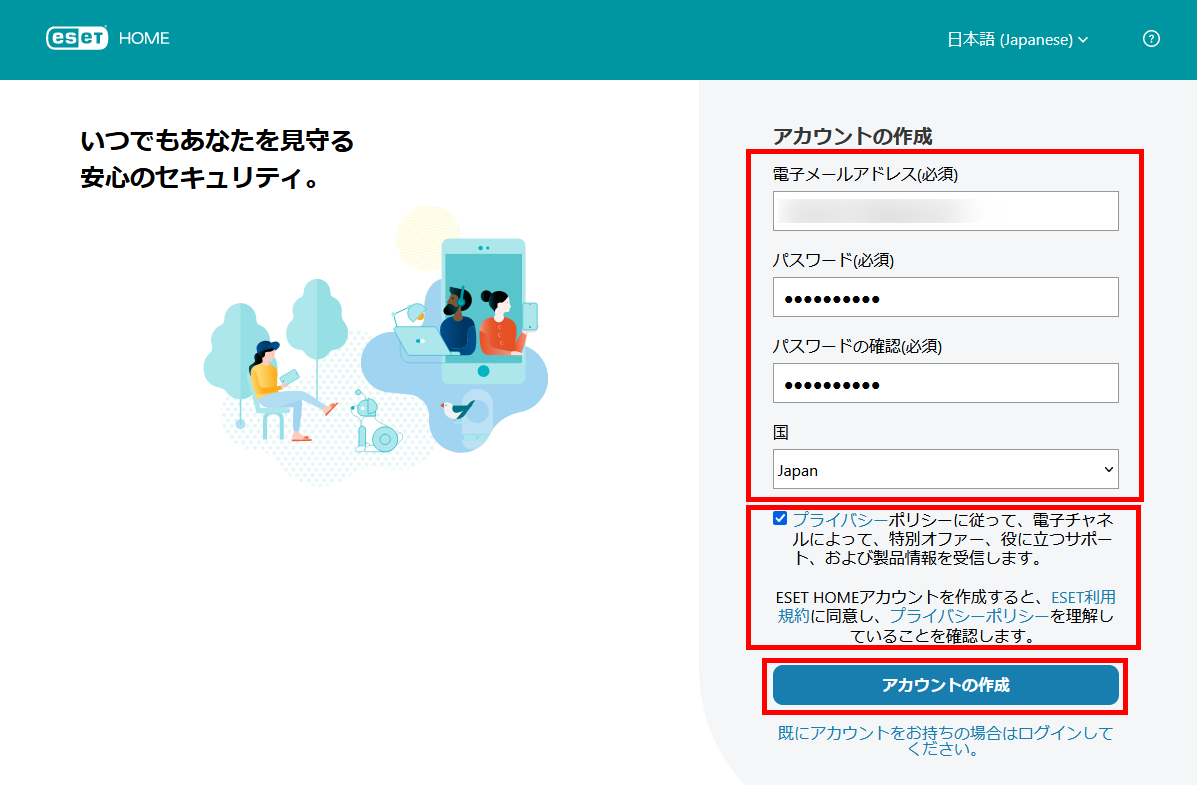1197x785 pixels.
Task: Expand the 国 country dropdown showing Japan
Action: (x=945, y=470)
